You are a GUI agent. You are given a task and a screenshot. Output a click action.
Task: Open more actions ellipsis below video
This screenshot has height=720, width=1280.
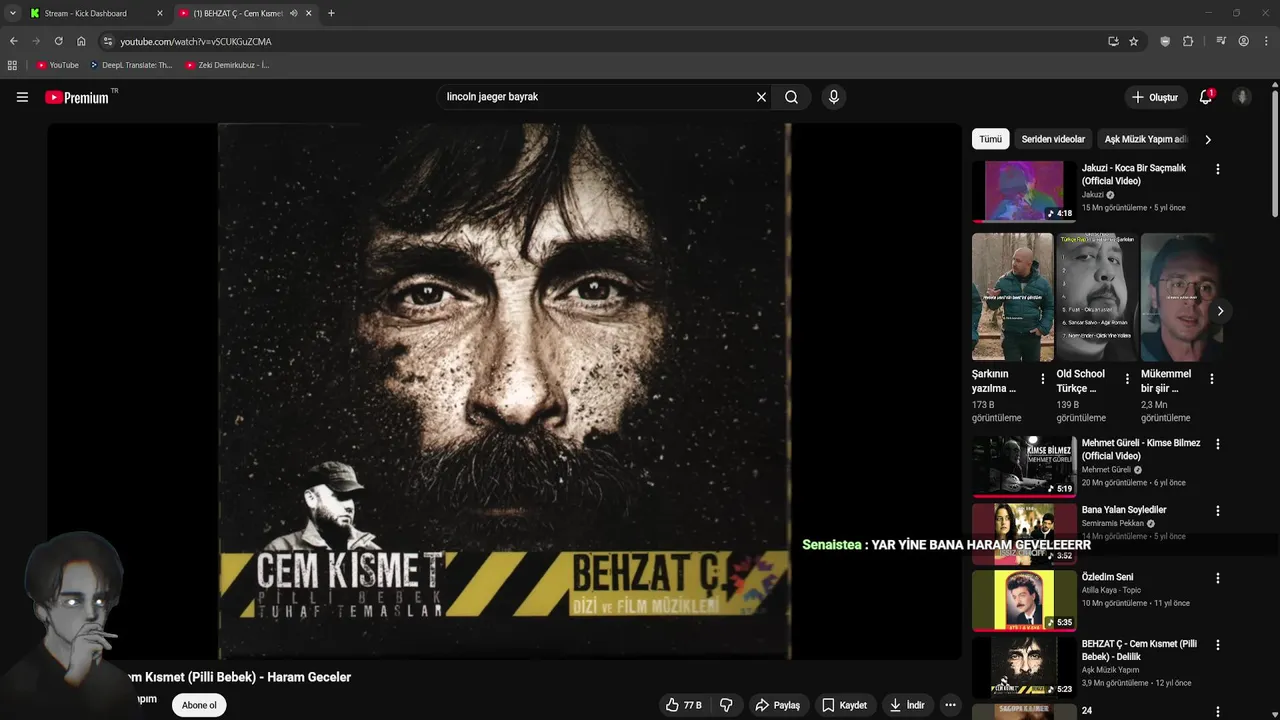point(950,705)
